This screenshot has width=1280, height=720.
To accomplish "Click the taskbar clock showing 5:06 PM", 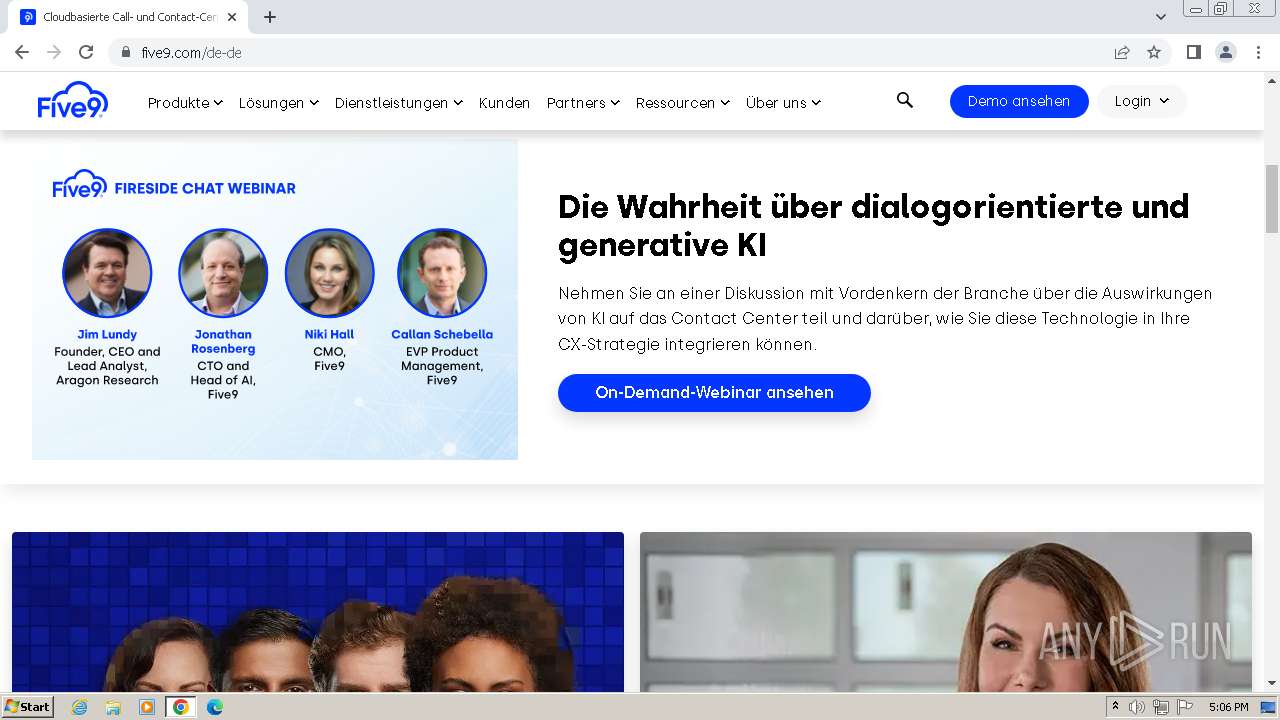I will pos(1228,707).
